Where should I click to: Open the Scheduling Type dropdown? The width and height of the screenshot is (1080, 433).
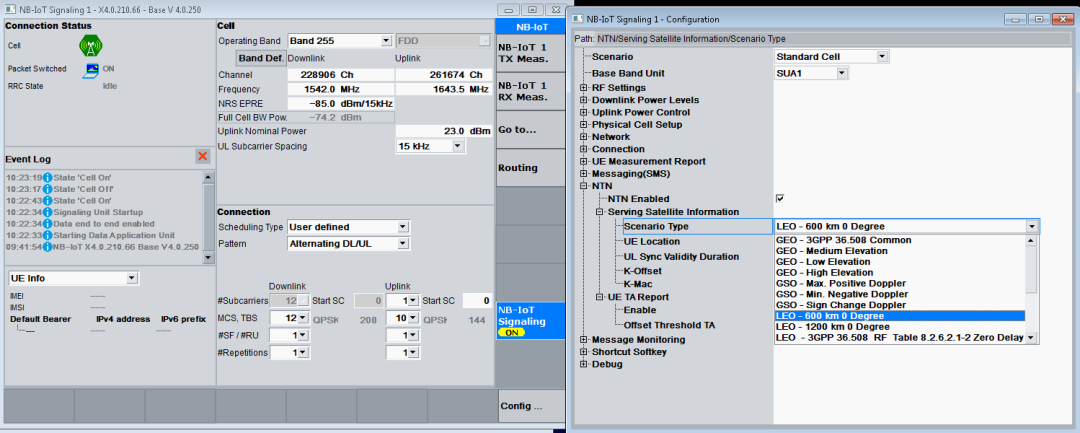(402, 227)
